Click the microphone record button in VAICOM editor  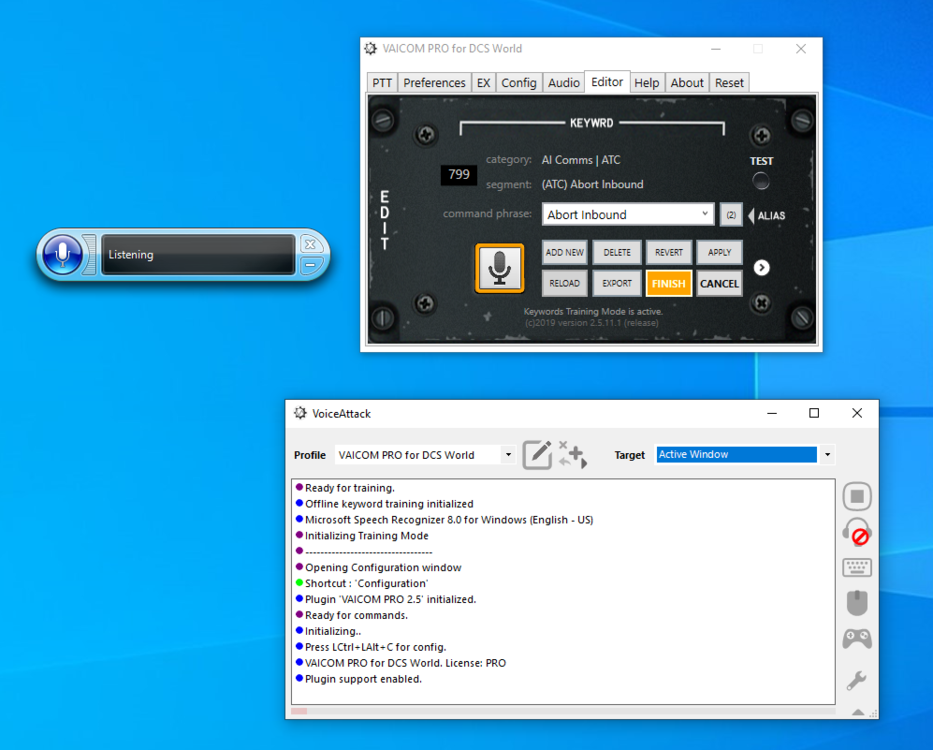[x=499, y=268]
